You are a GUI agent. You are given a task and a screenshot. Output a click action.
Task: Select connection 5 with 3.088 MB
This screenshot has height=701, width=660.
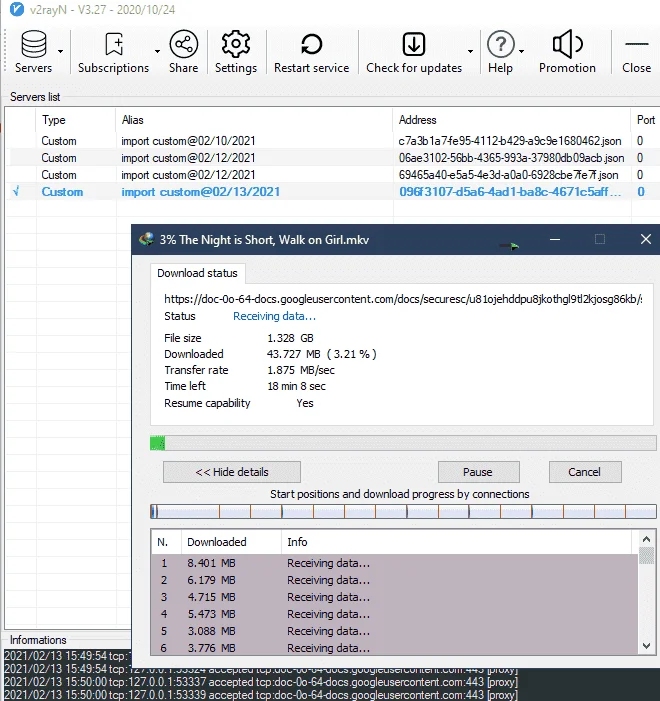click(394, 631)
